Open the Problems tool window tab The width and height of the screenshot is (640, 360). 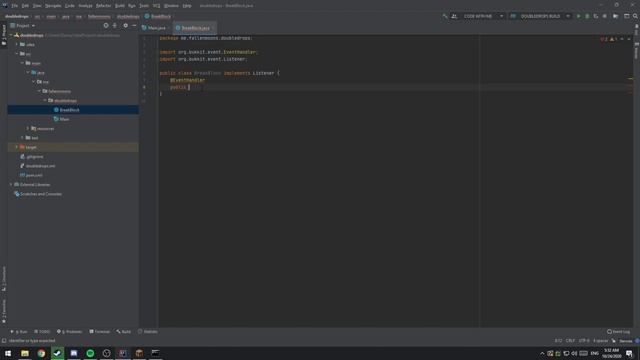[69, 331]
